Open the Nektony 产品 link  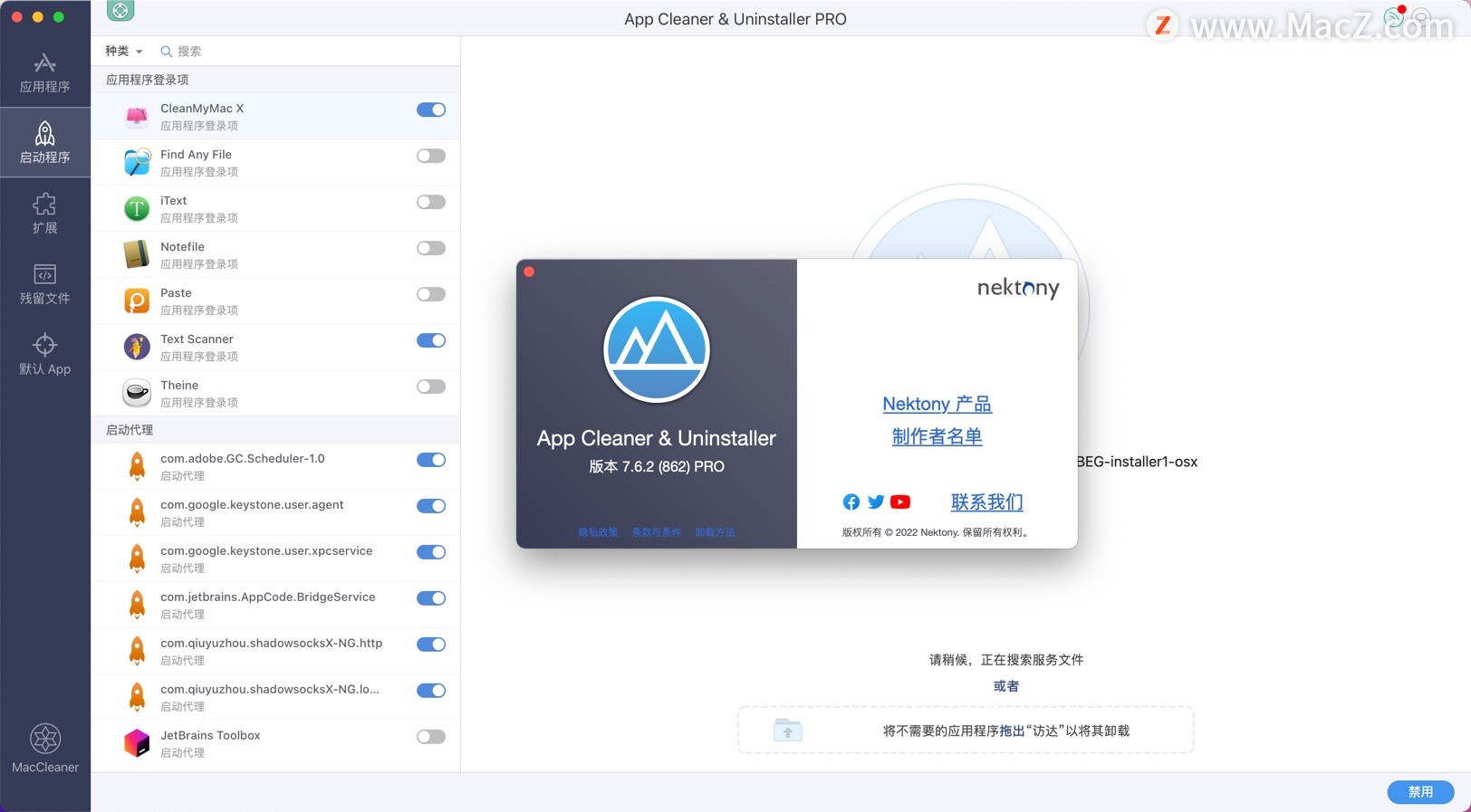[x=937, y=404]
